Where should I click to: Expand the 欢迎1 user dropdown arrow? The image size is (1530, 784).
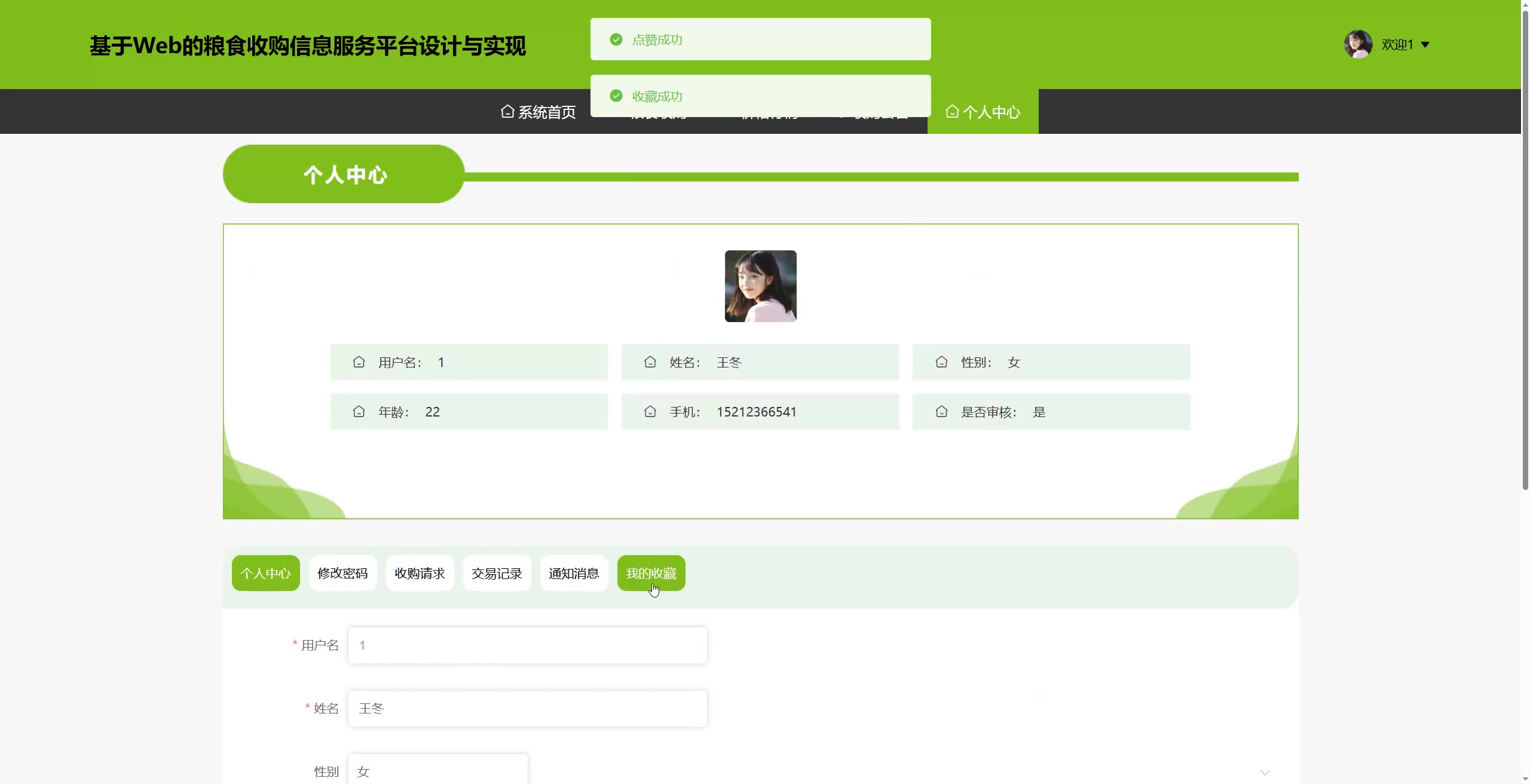pos(1425,45)
